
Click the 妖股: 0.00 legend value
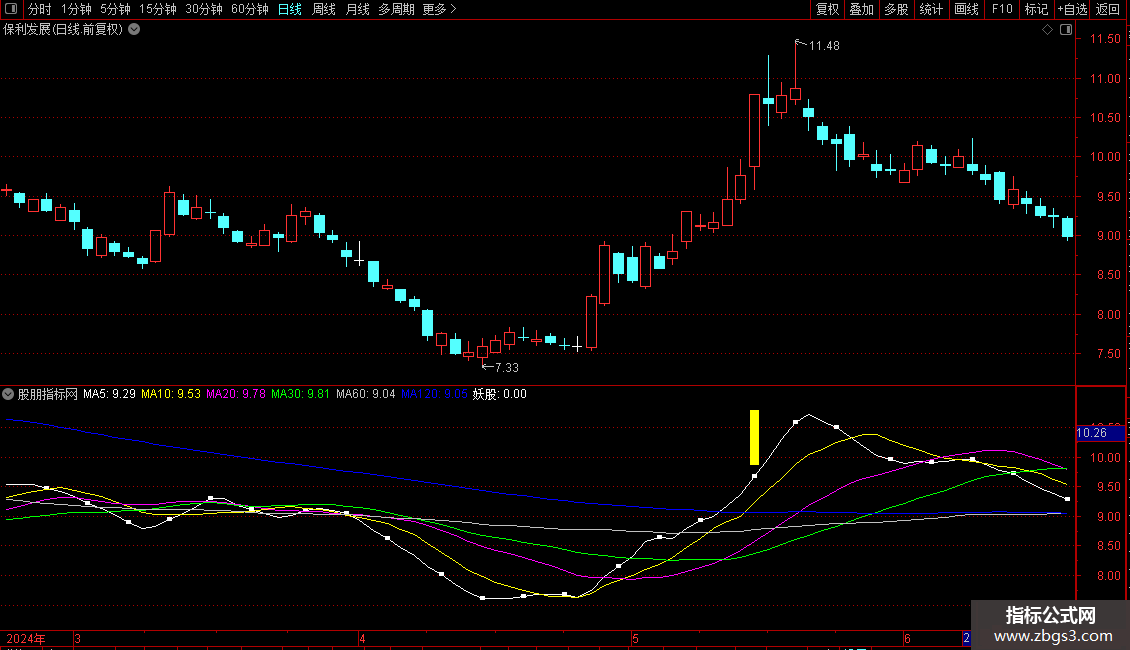(x=499, y=394)
